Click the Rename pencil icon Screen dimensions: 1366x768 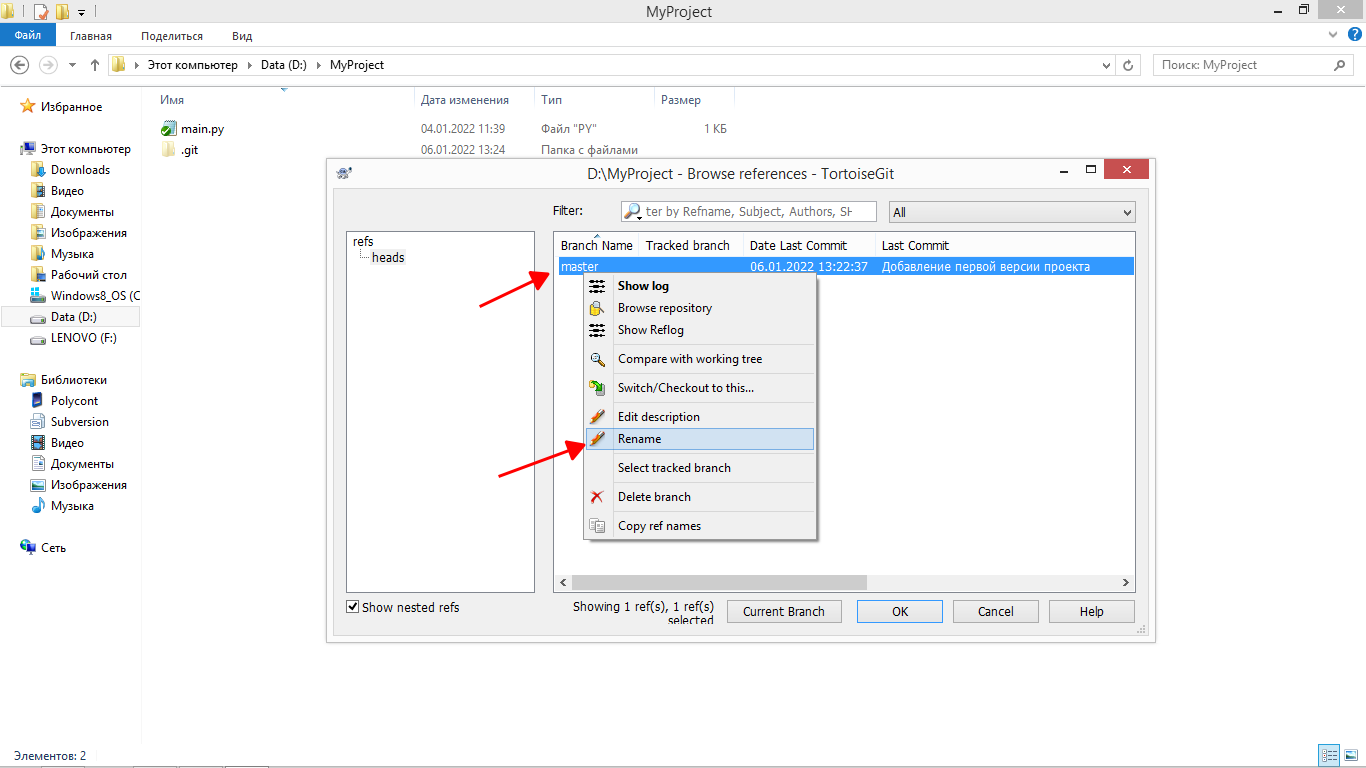tap(597, 439)
